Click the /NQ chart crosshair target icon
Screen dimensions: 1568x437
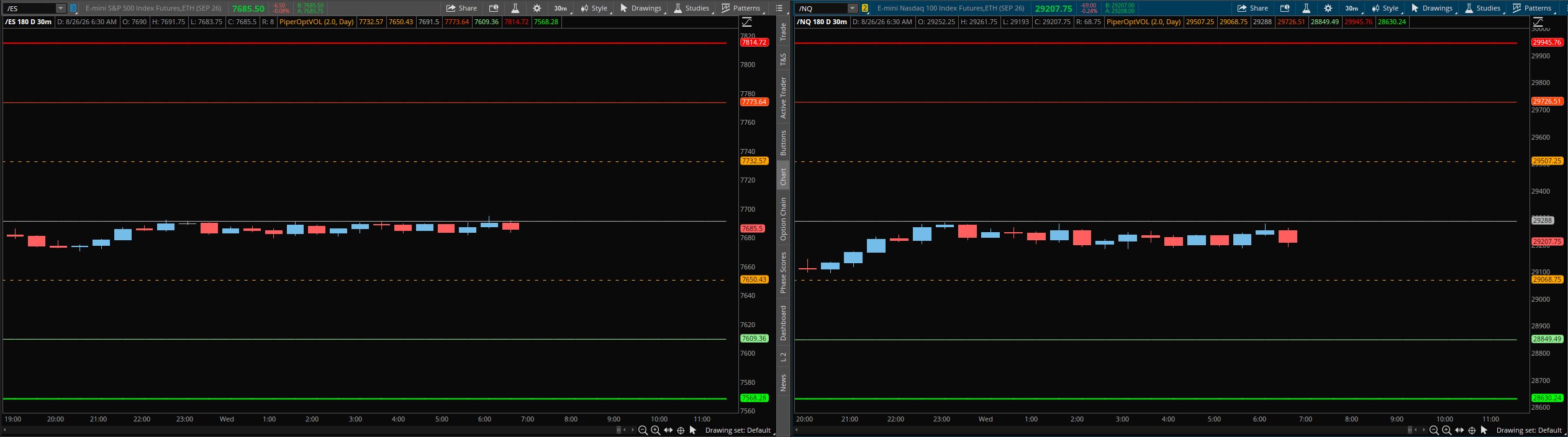tap(1472, 430)
